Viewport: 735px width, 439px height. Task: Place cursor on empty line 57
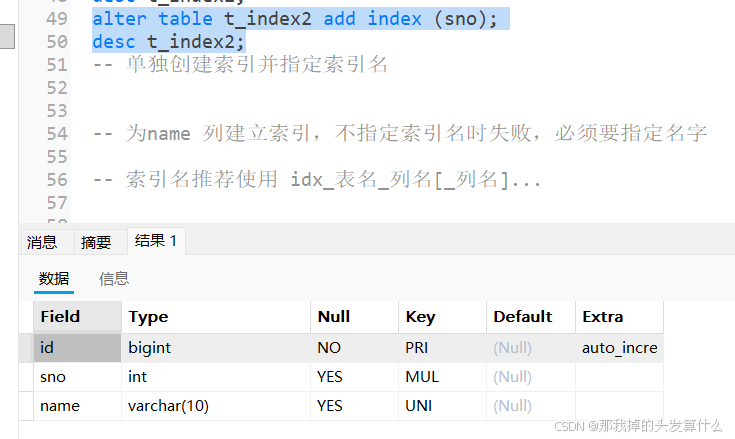point(403,202)
